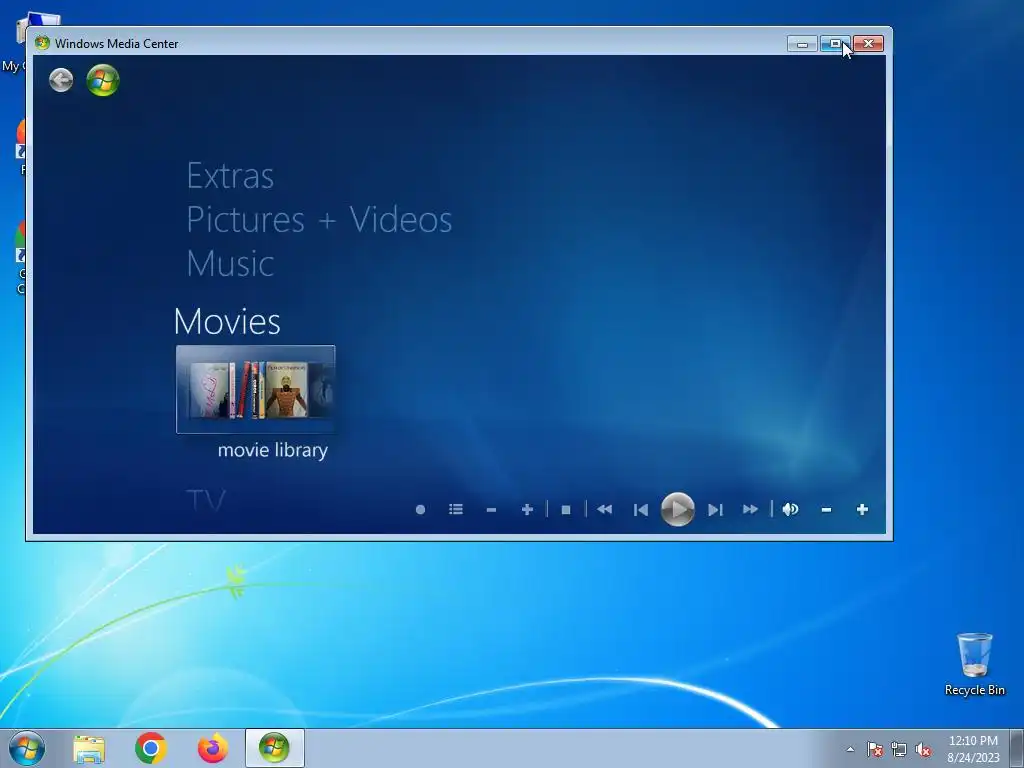Skip to next track button
Image resolution: width=1024 pixels, height=768 pixels.
tap(715, 509)
